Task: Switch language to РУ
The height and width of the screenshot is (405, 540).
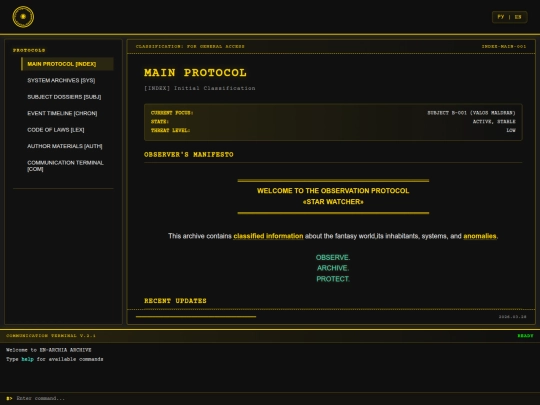Action: click(x=501, y=17)
